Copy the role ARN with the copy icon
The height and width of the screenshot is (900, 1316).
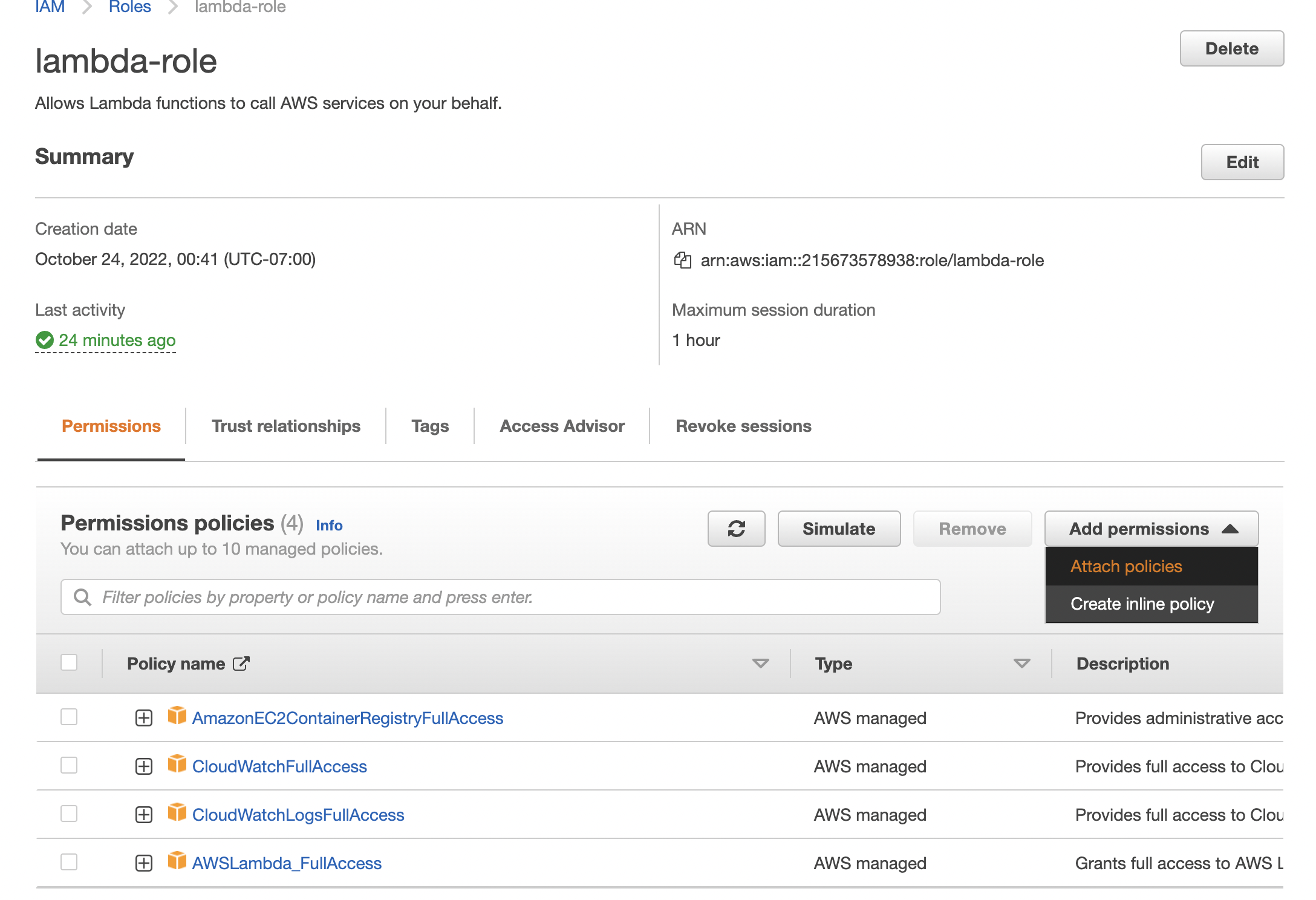683,261
